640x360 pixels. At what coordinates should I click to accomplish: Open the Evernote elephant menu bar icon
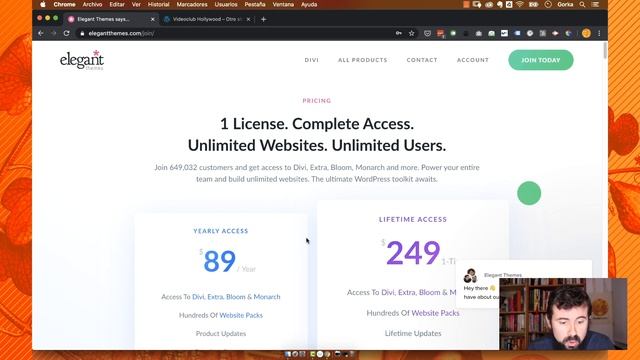(x=500, y=4)
